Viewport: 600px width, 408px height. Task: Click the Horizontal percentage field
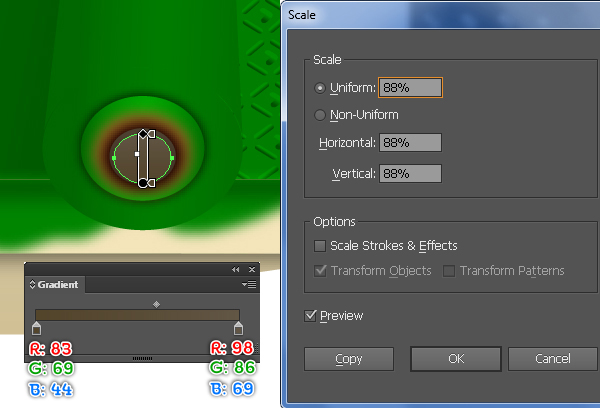point(410,142)
